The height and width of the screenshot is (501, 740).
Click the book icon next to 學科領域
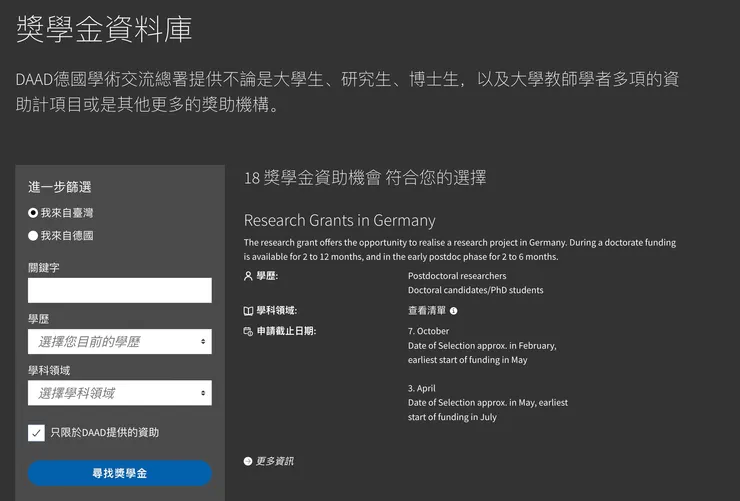pyautogui.click(x=248, y=311)
